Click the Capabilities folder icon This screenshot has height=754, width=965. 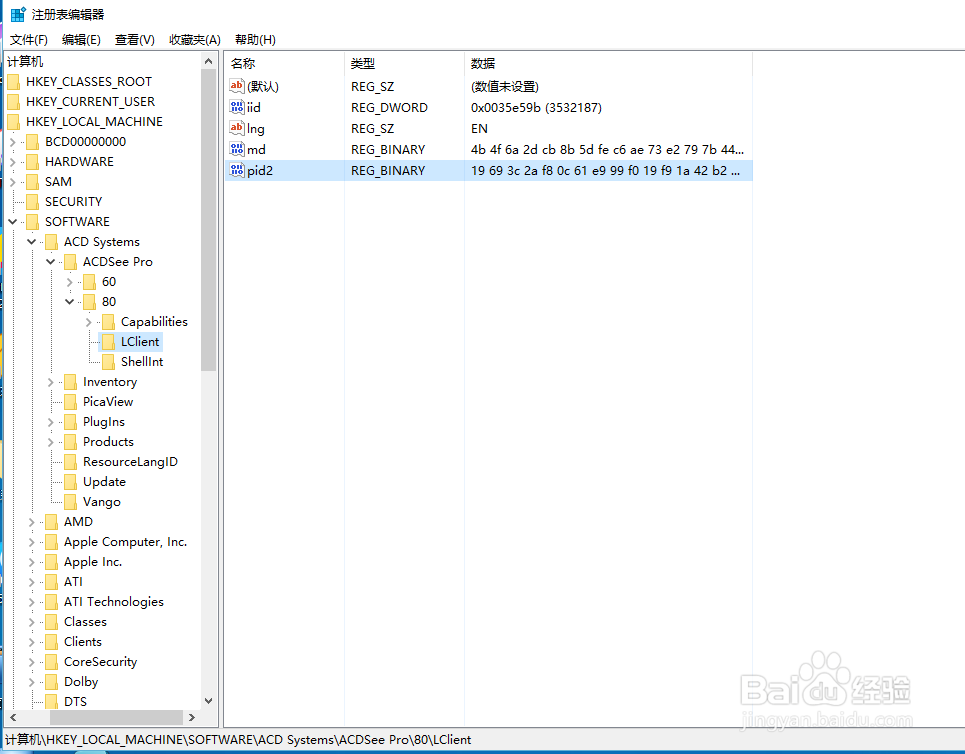108,322
